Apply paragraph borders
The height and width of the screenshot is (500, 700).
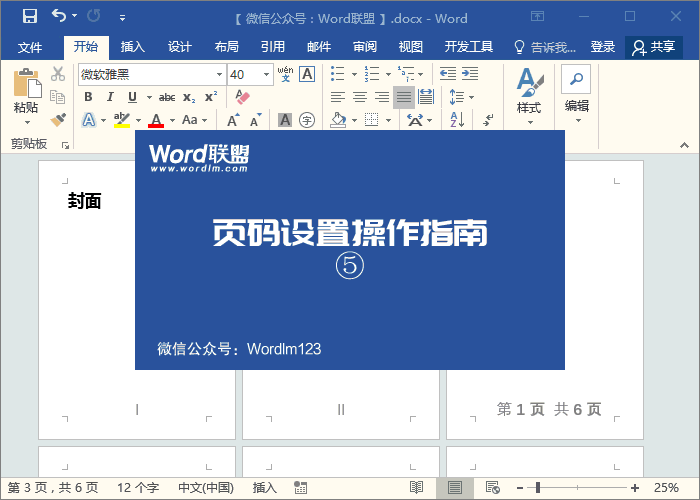pyautogui.click(x=372, y=120)
